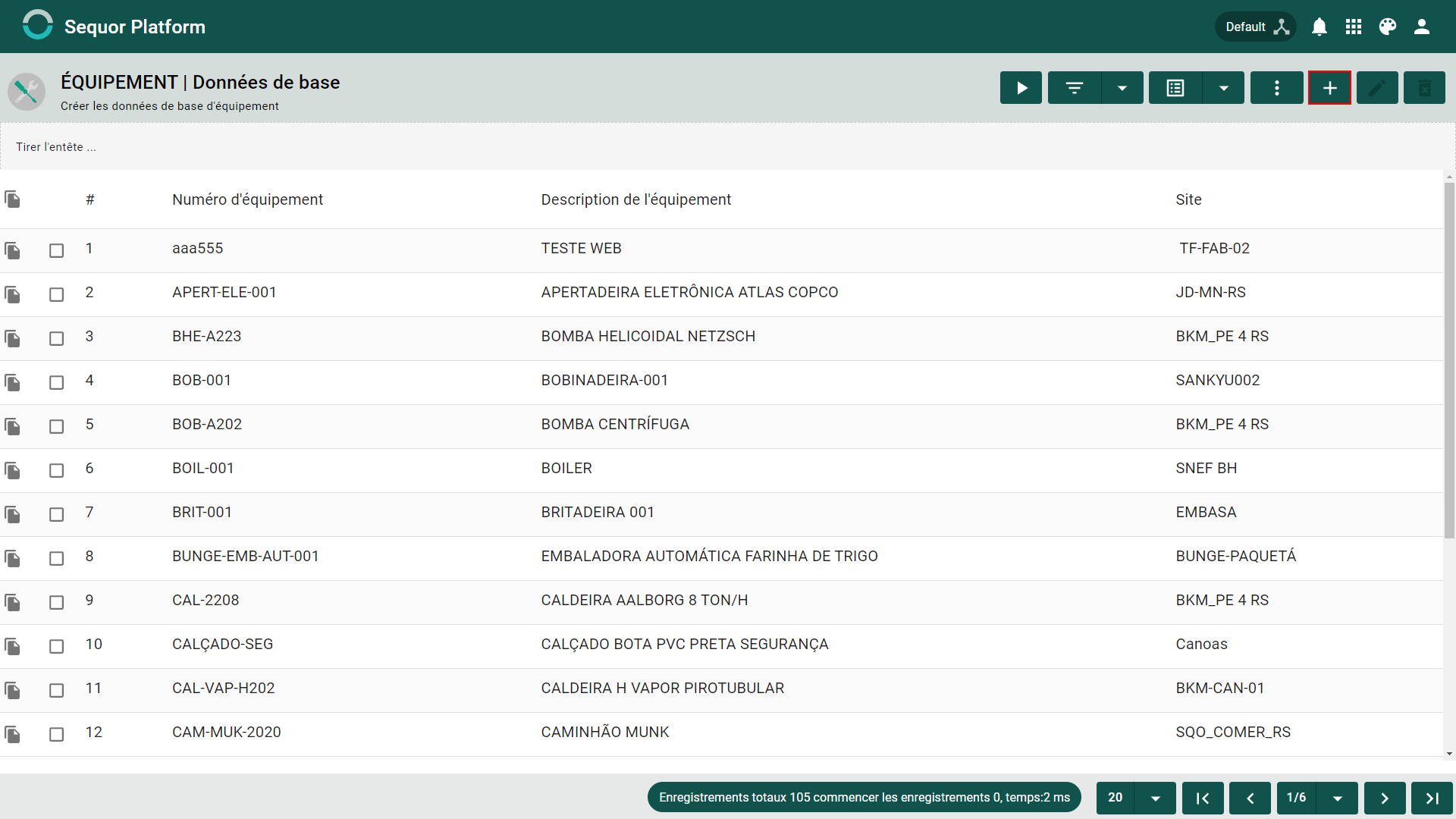The width and height of the screenshot is (1456, 819).
Task: Open the notifications bell
Action: pos(1319,27)
